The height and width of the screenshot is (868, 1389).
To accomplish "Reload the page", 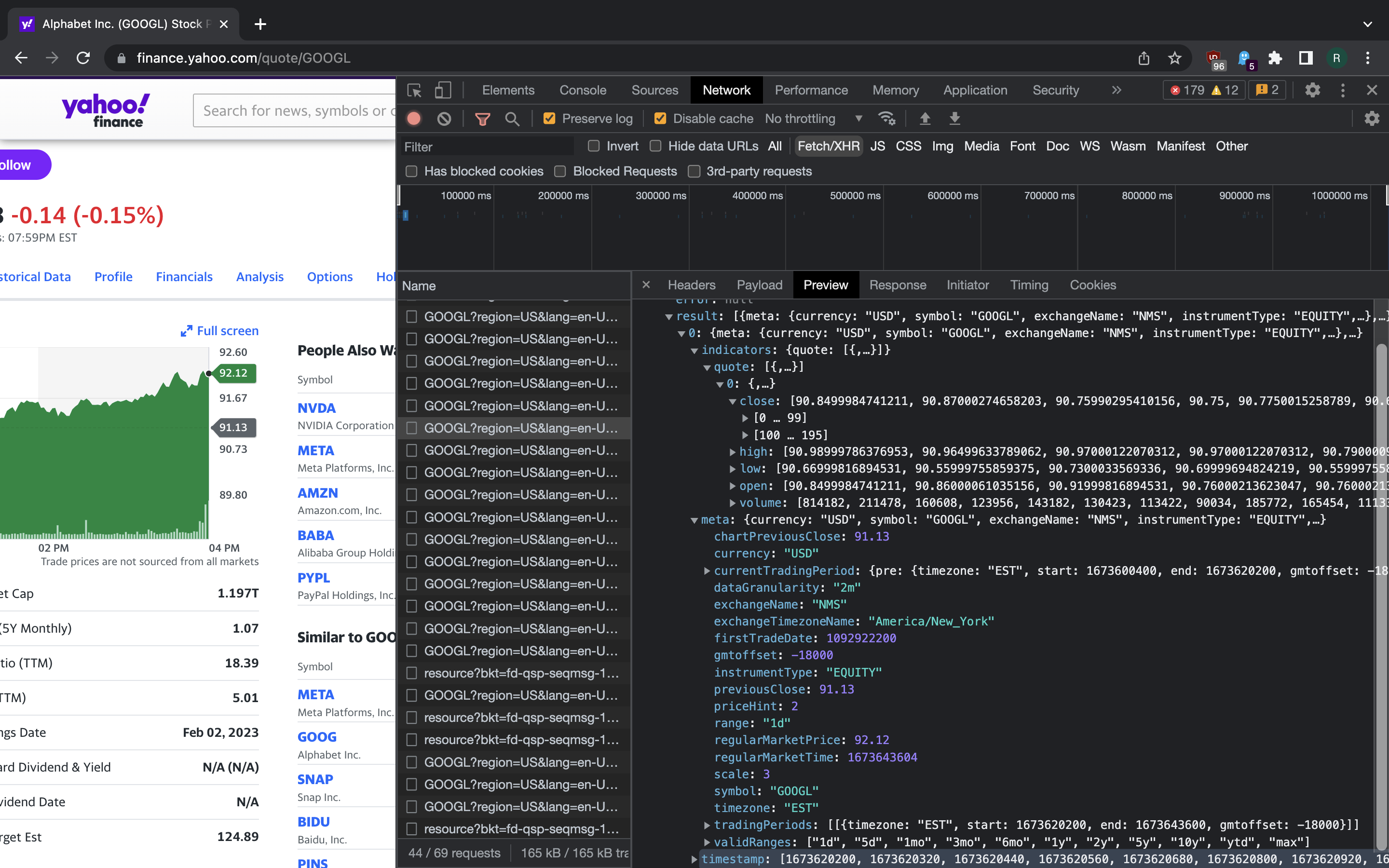I will click(83, 58).
